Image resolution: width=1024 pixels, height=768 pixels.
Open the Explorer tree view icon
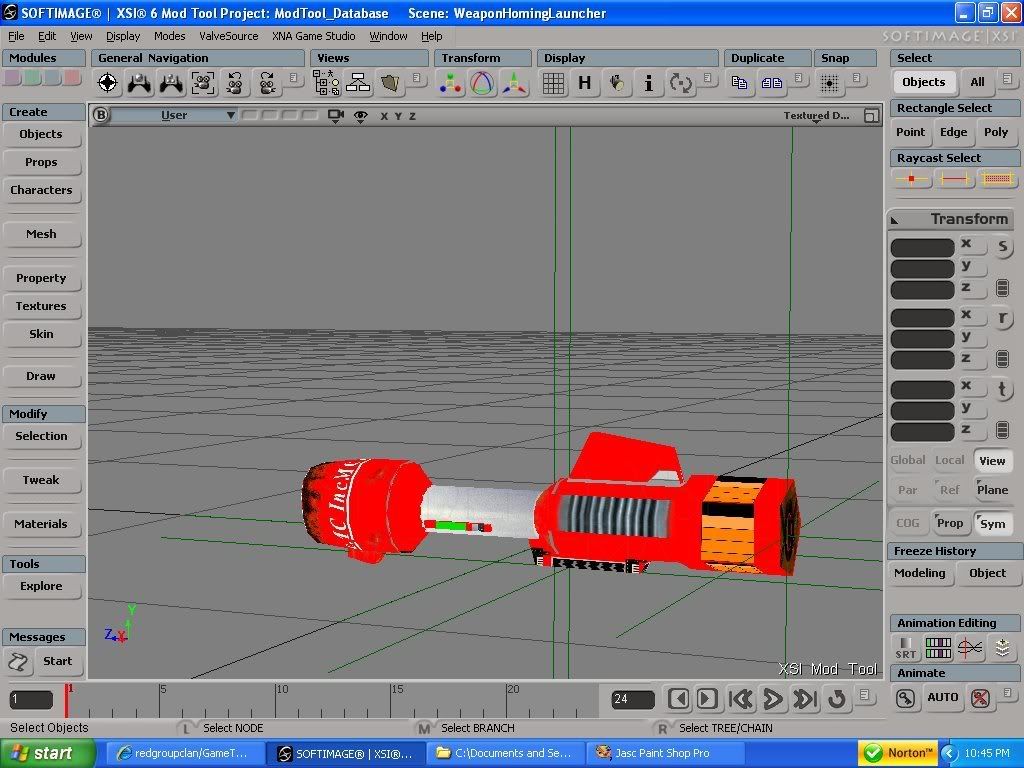(326, 83)
